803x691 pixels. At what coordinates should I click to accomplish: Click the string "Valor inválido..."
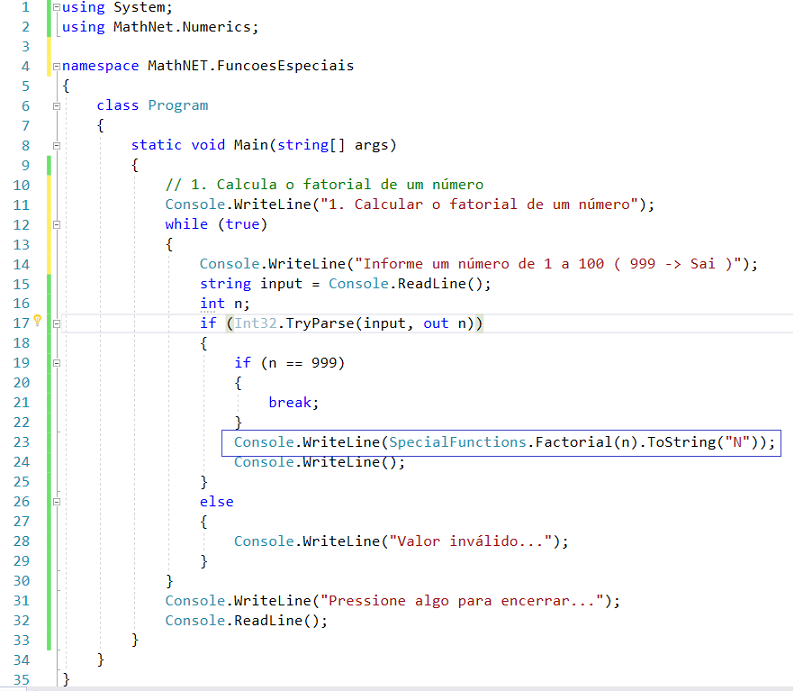point(471,541)
